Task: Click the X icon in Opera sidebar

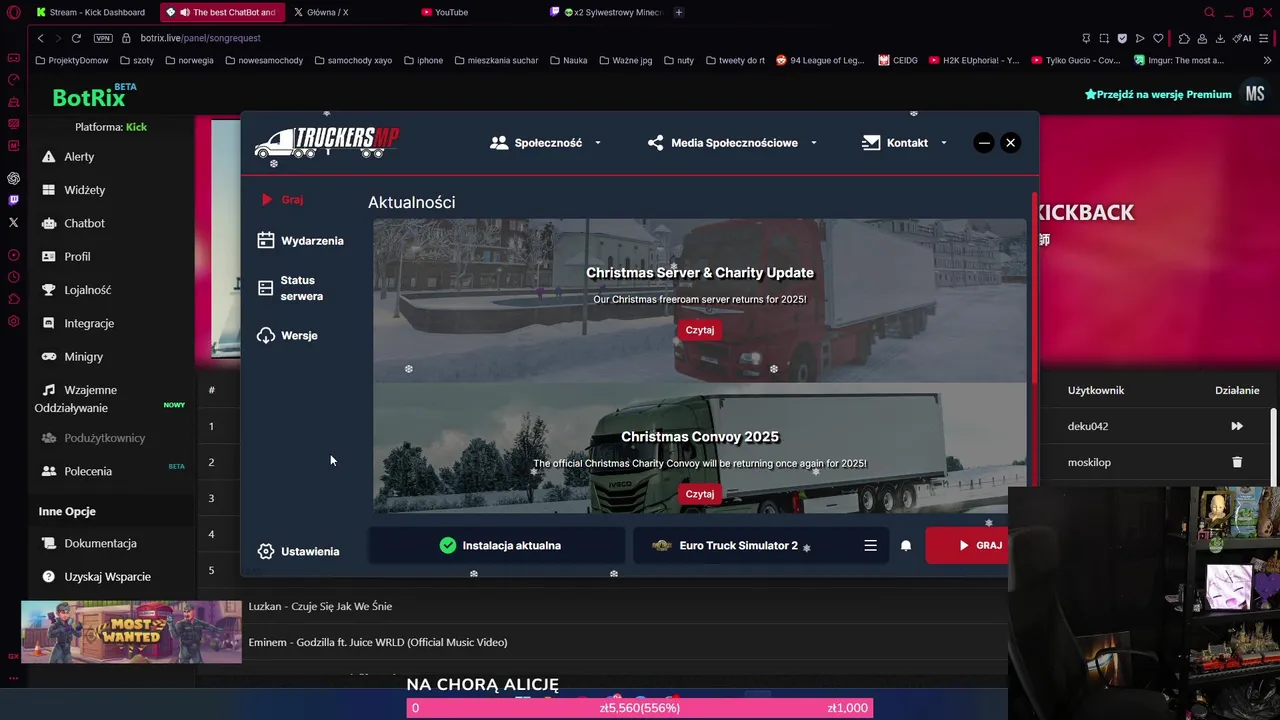Action: click(13, 222)
